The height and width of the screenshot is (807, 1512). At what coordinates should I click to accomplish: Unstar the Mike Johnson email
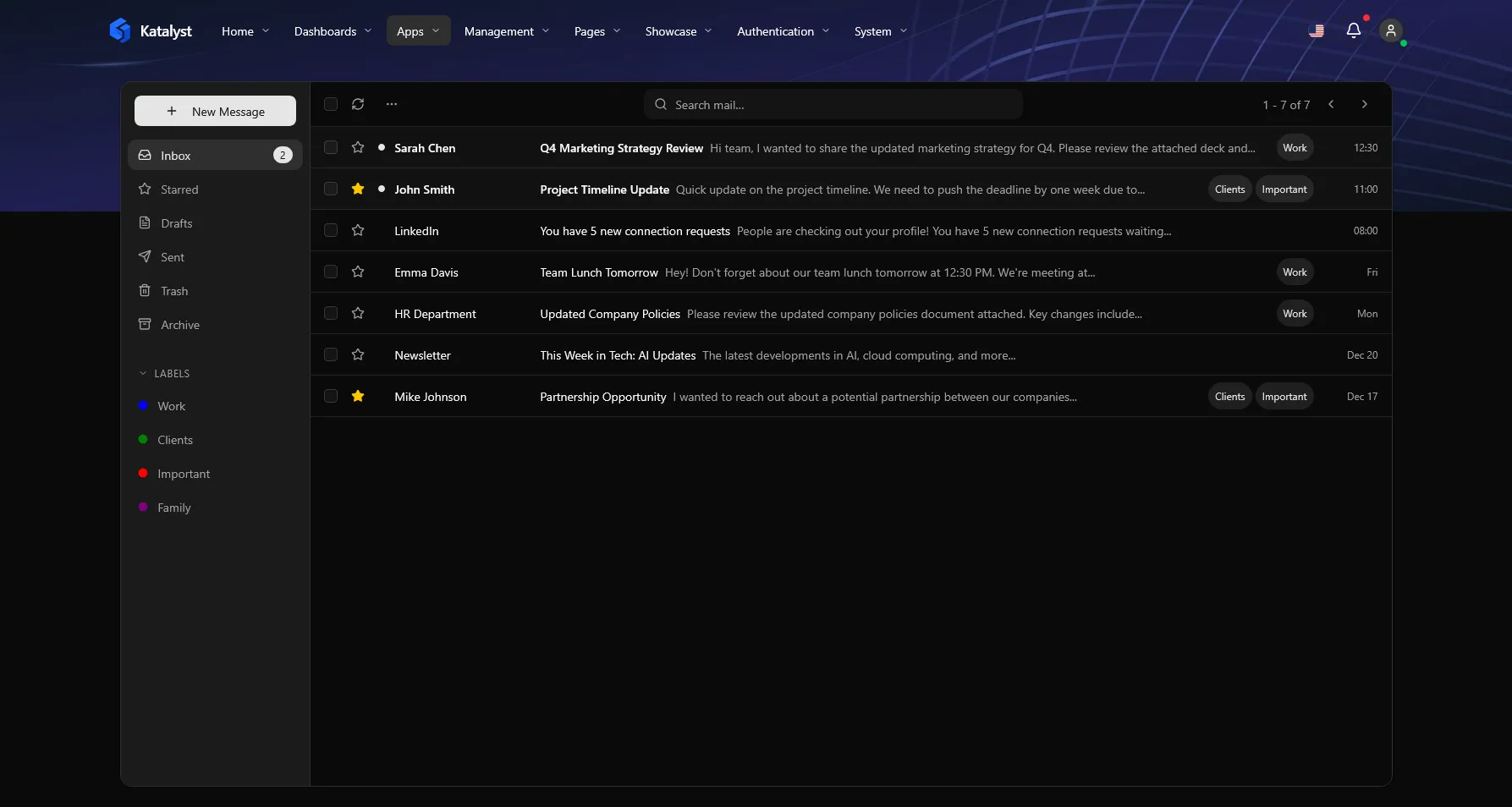coord(358,396)
